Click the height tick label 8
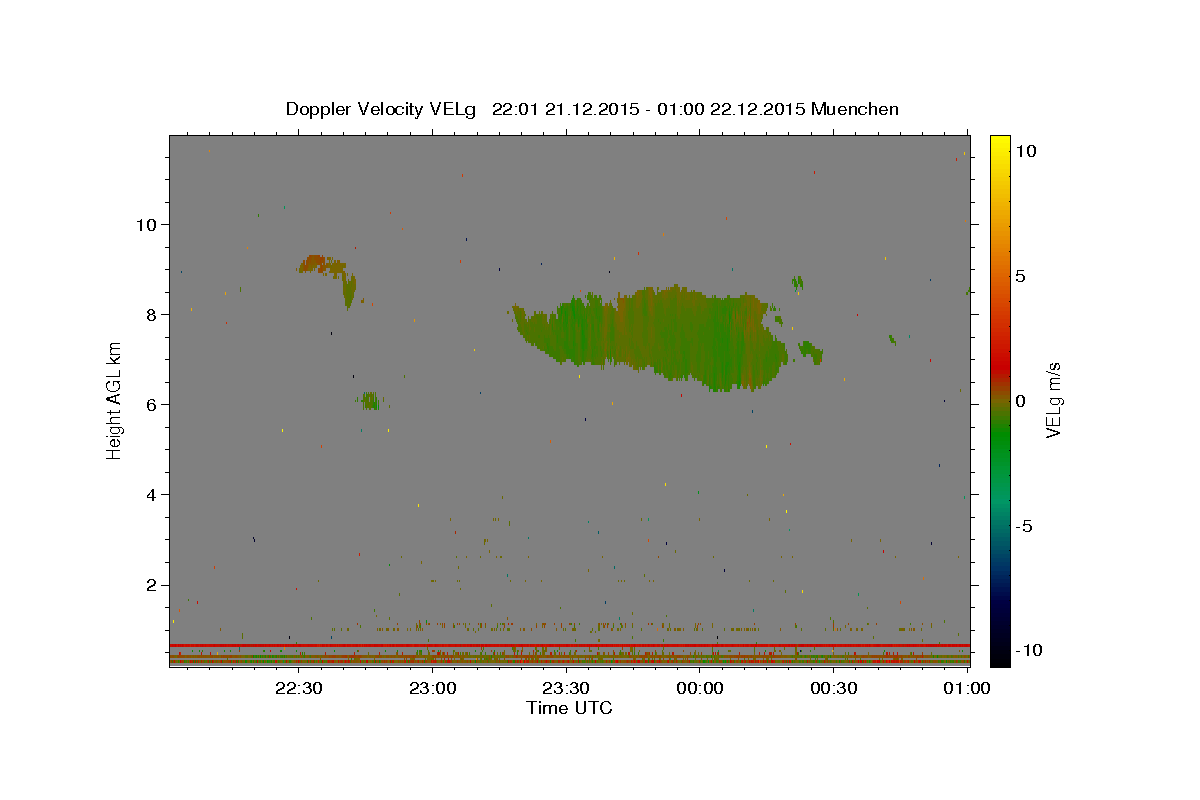1200x800 pixels. click(x=152, y=314)
